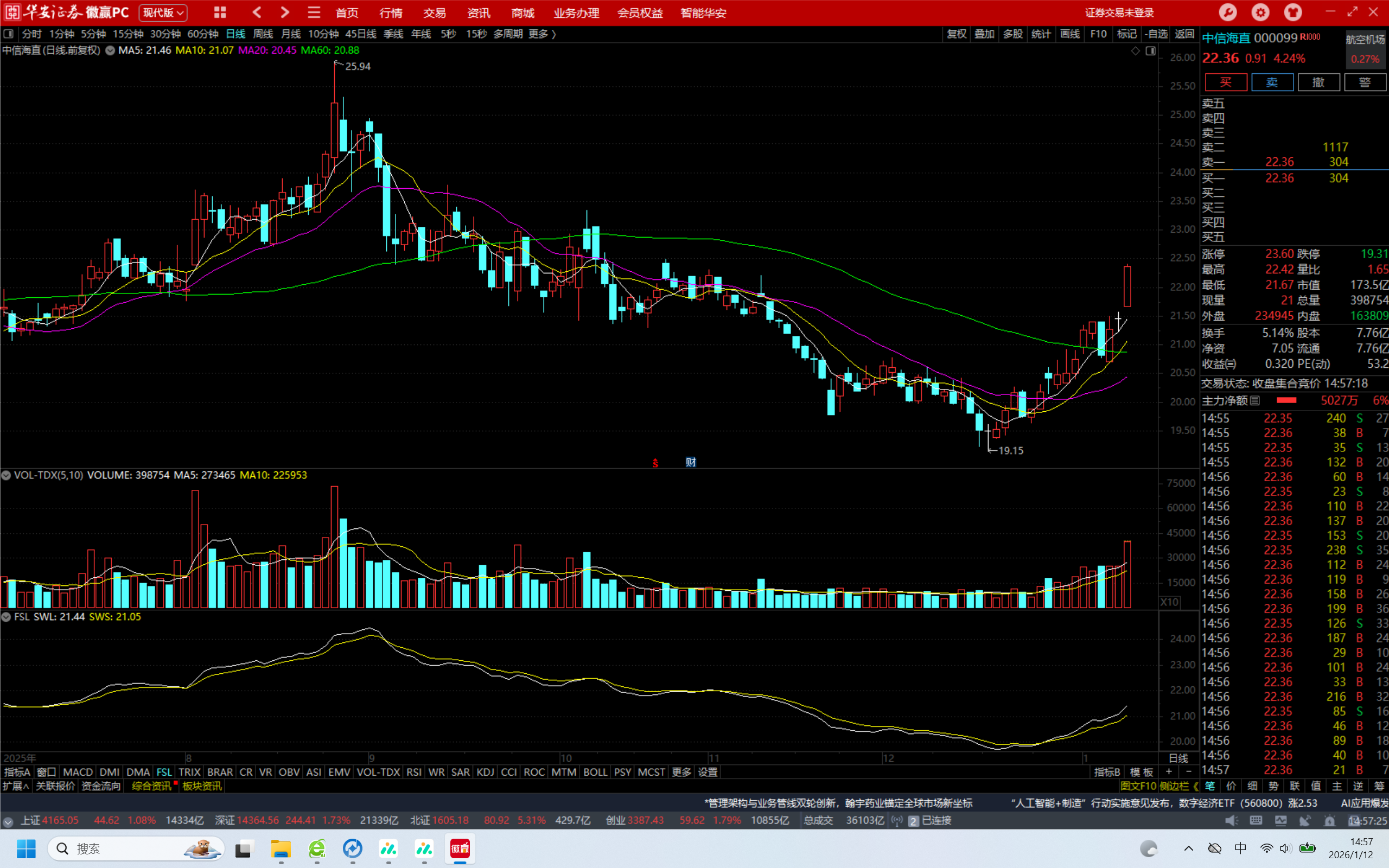Click the 主力净额 red progress bar
Screen dimensions: 1389x868
pyautogui.click(x=1286, y=400)
